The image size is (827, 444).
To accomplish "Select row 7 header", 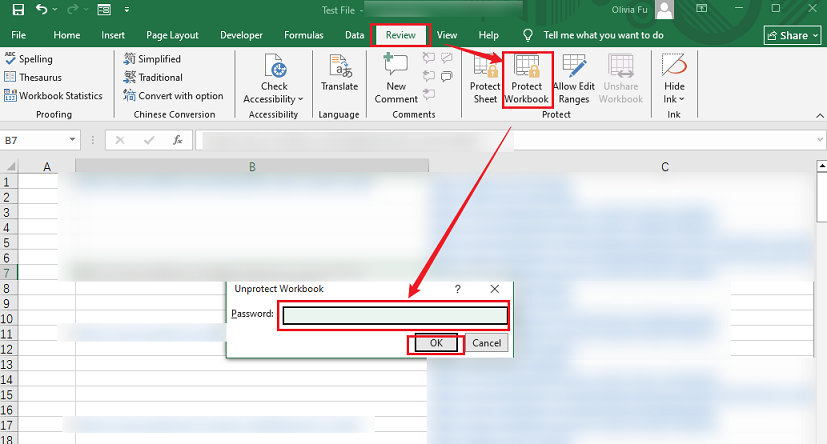I will click(8, 273).
